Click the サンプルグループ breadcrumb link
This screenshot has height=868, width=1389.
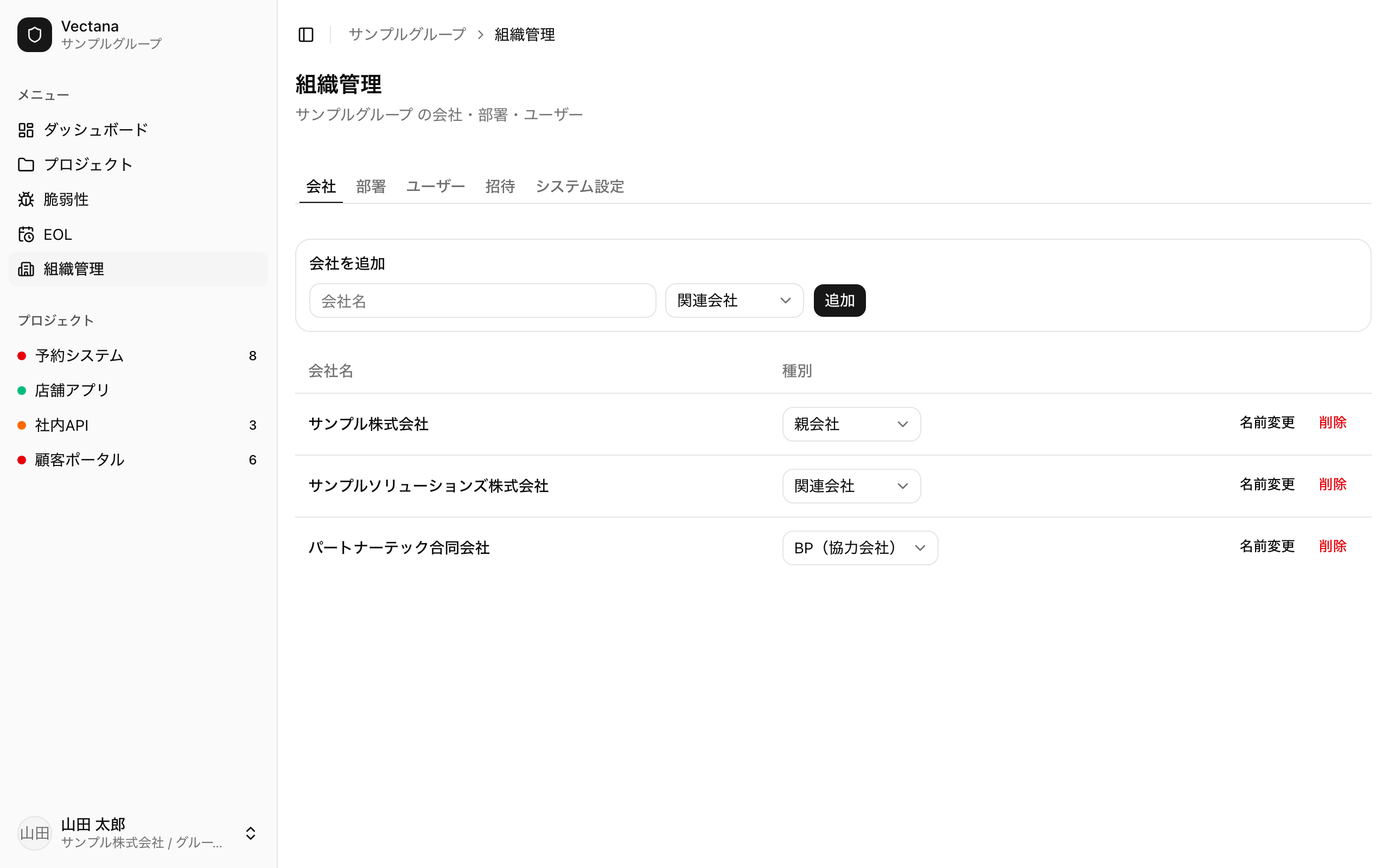pos(407,34)
